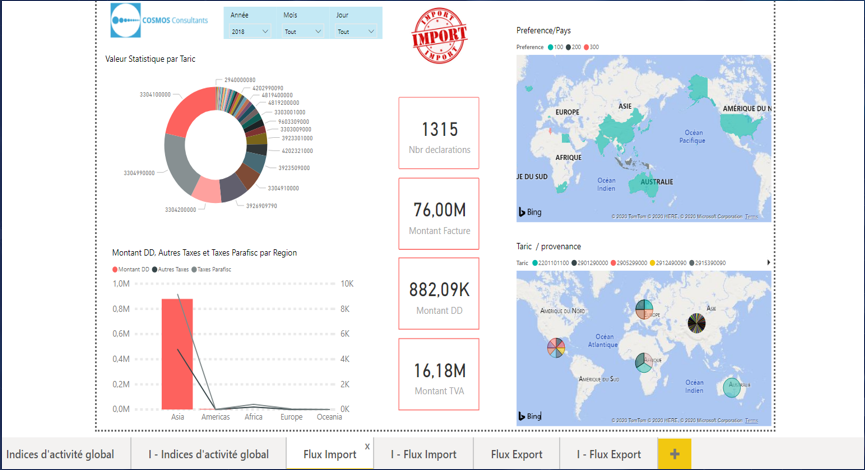Image resolution: width=865 pixels, height=470 pixels.
Task: Open the Flux Export tab
Action: [x=516, y=454]
